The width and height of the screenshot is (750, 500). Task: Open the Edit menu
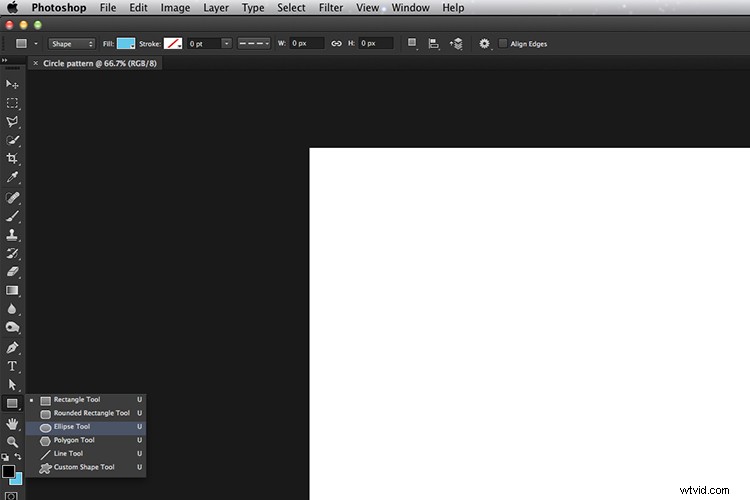[x=138, y=8]
